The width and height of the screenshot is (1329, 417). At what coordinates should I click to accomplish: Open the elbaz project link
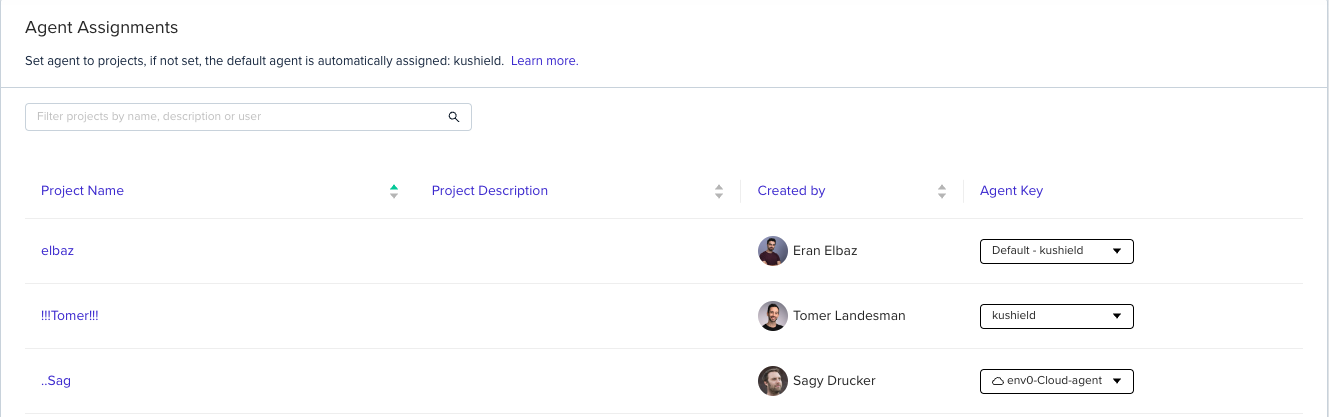coord(57,251)
